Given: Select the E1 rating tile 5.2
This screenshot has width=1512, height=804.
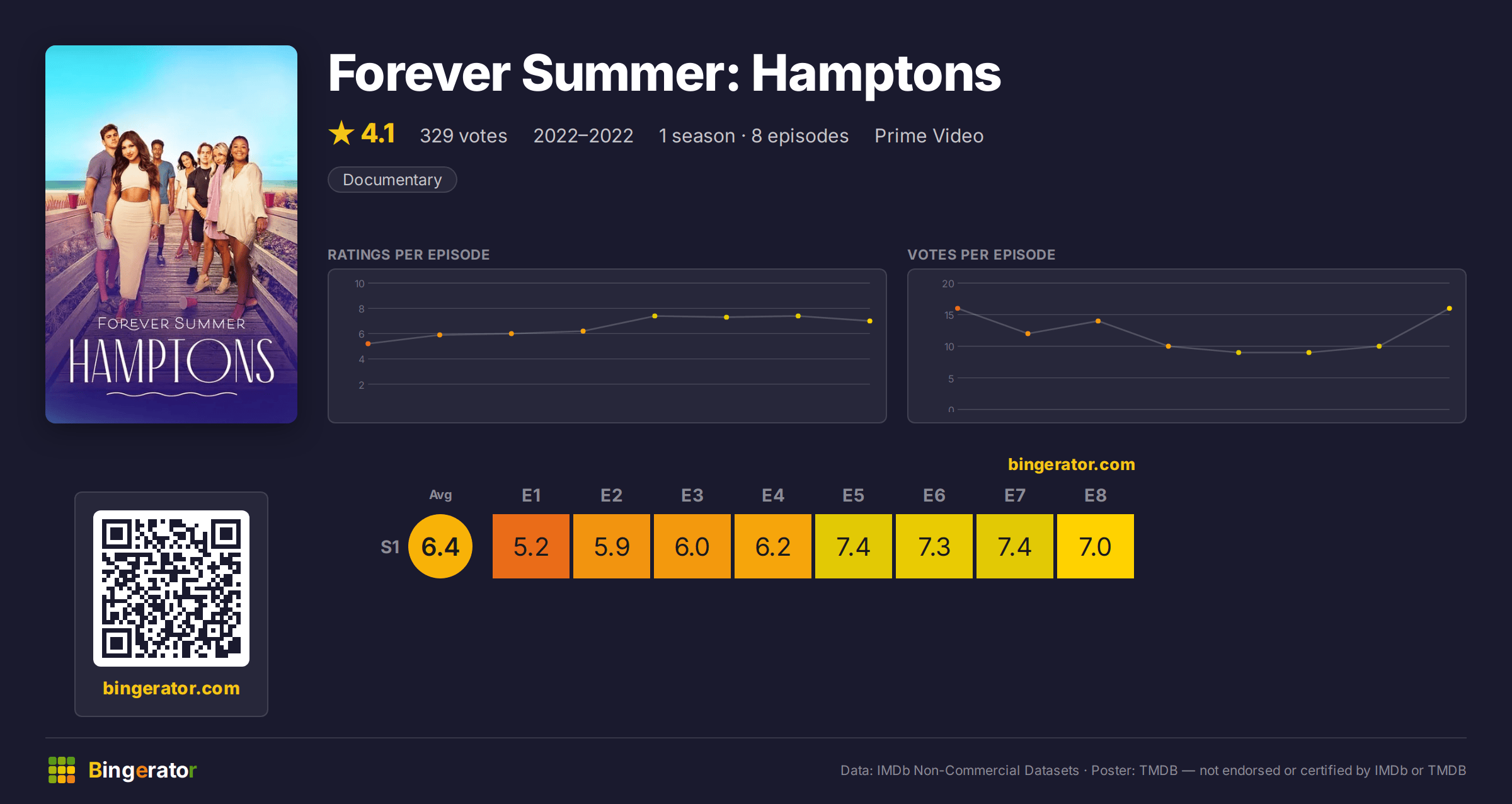Looking at the screenshot, I should [x=531, y=546].
